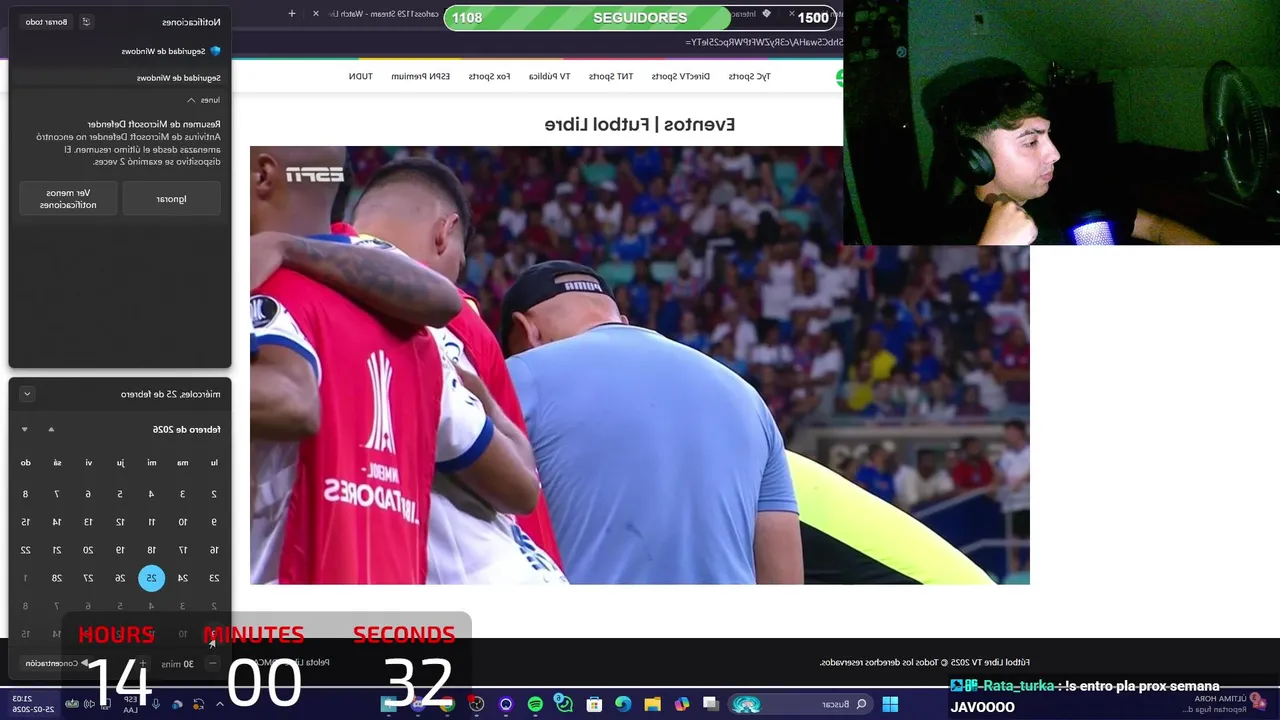Open Google Chrome from the taskbar
This screenshot has width=1280, height=720.
click(447, 704)
